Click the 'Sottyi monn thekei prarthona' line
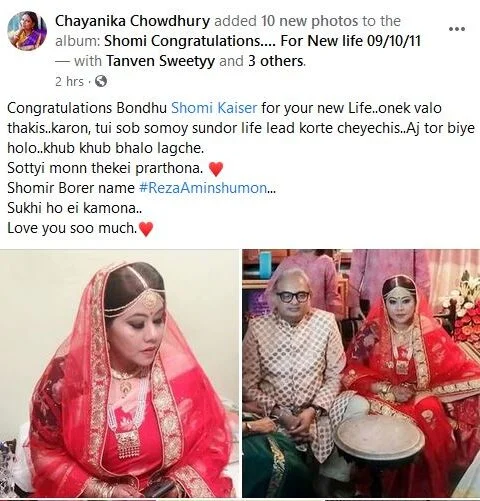 (105, 168)
